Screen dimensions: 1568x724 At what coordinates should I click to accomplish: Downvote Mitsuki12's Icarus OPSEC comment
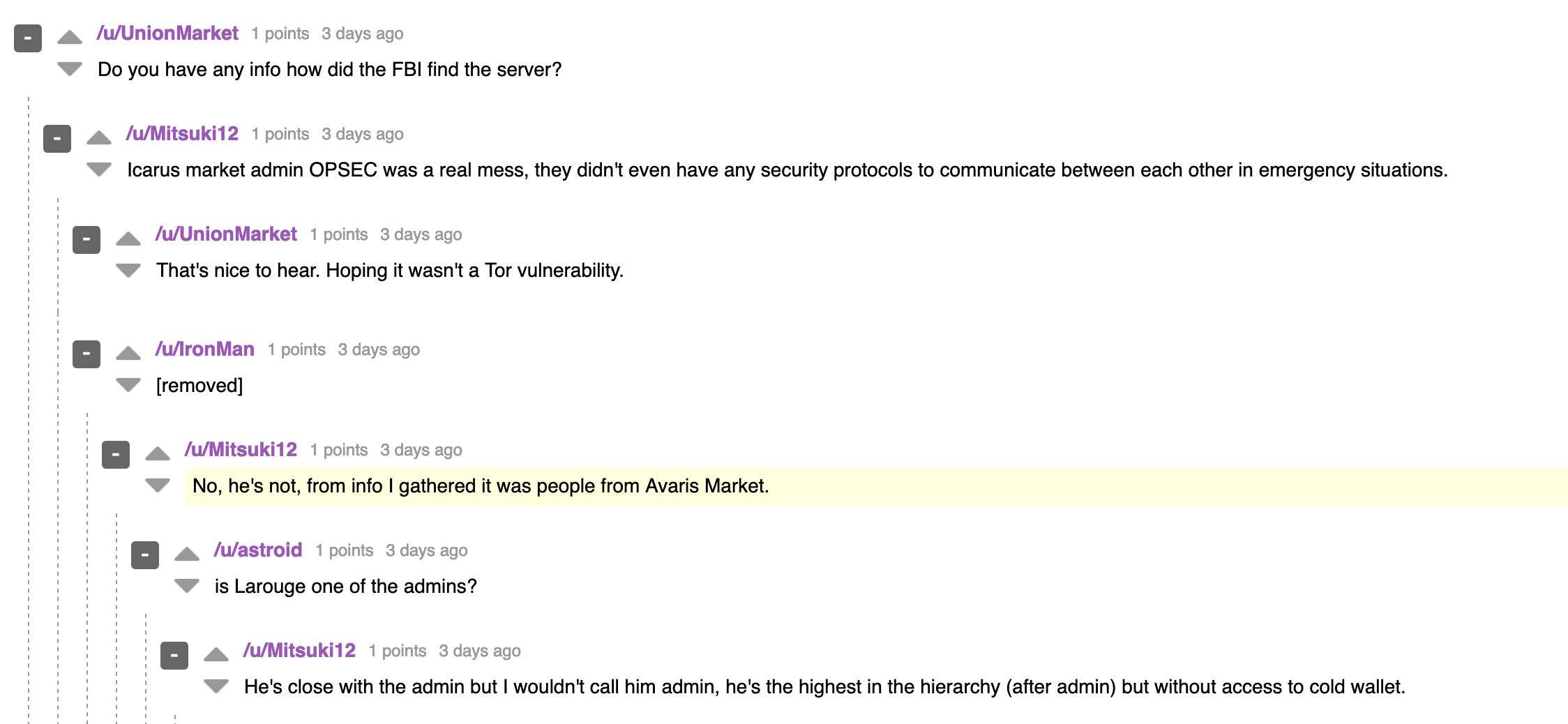(x=99, y=169)
